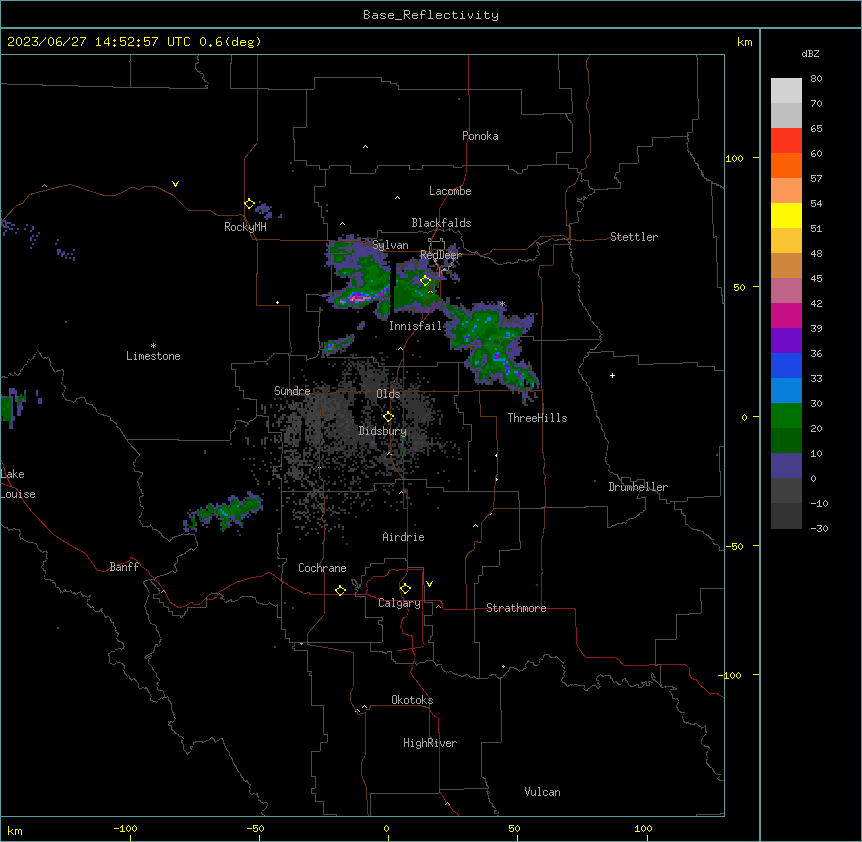
Task: Click the Sylvan label
Action: click(390, 245)
